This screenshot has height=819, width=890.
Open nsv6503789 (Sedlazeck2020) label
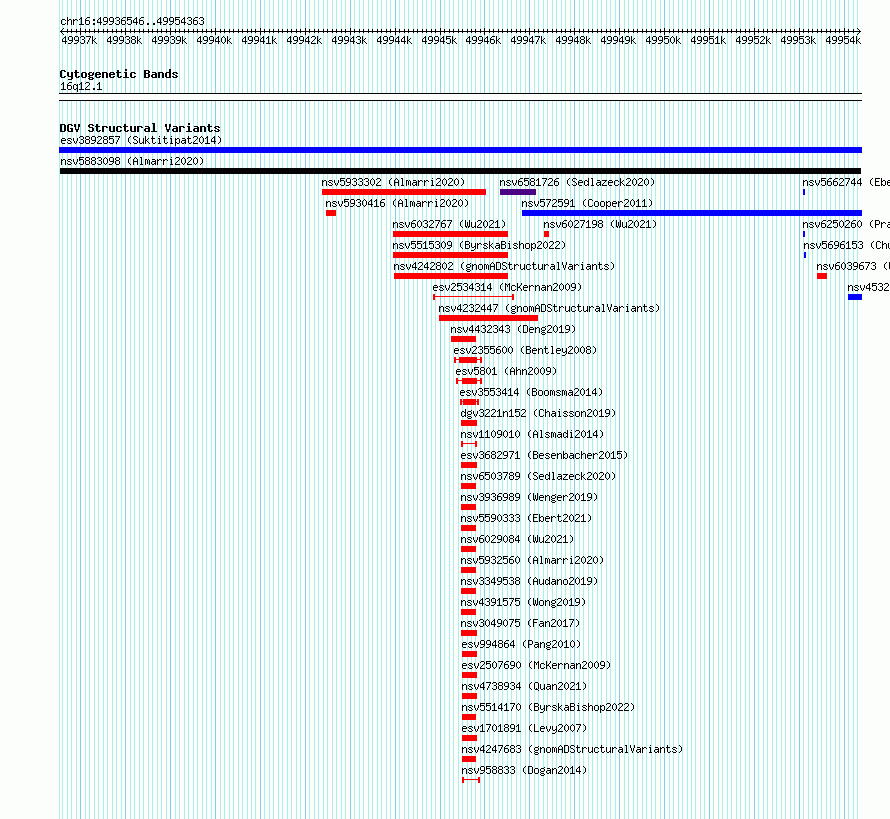538,476
